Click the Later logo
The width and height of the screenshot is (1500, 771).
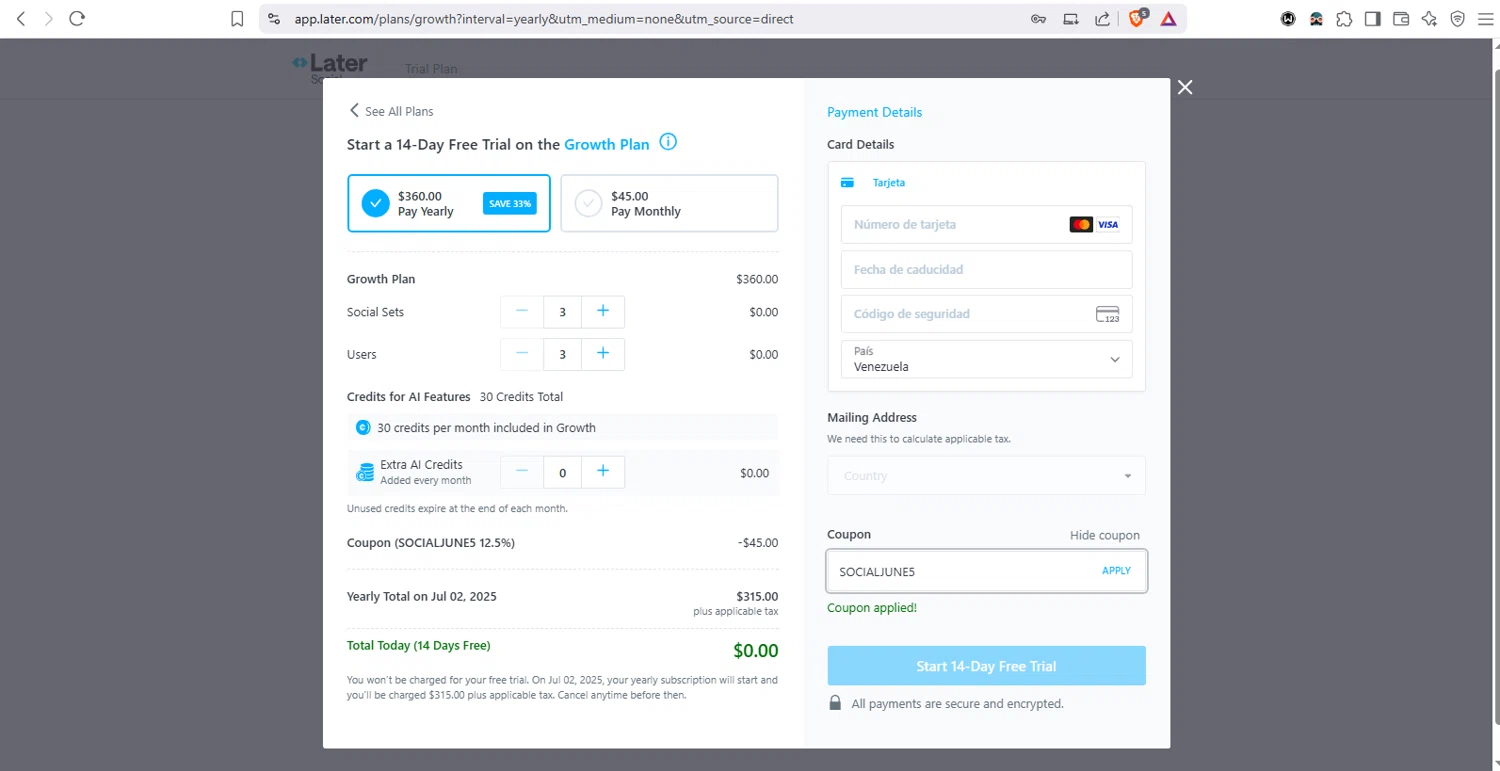330,66
